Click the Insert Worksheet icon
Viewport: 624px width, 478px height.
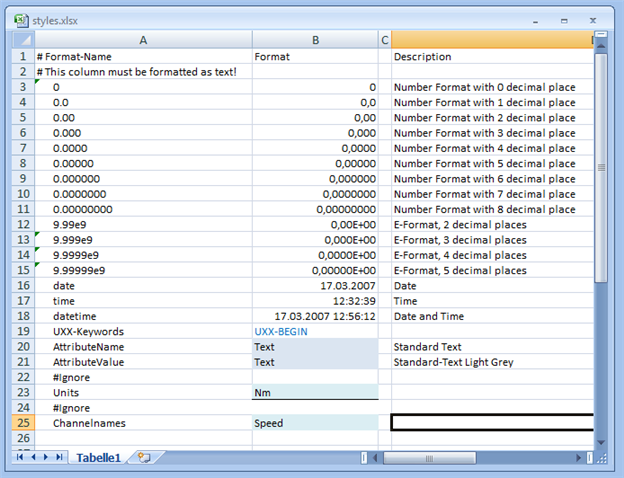(144, 457)
